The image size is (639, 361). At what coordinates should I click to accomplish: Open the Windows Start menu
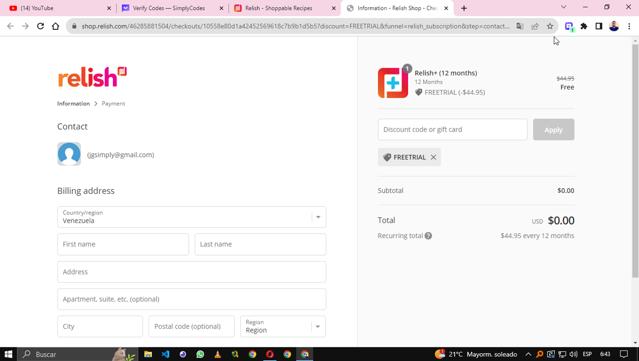click(x=8, y=354)
